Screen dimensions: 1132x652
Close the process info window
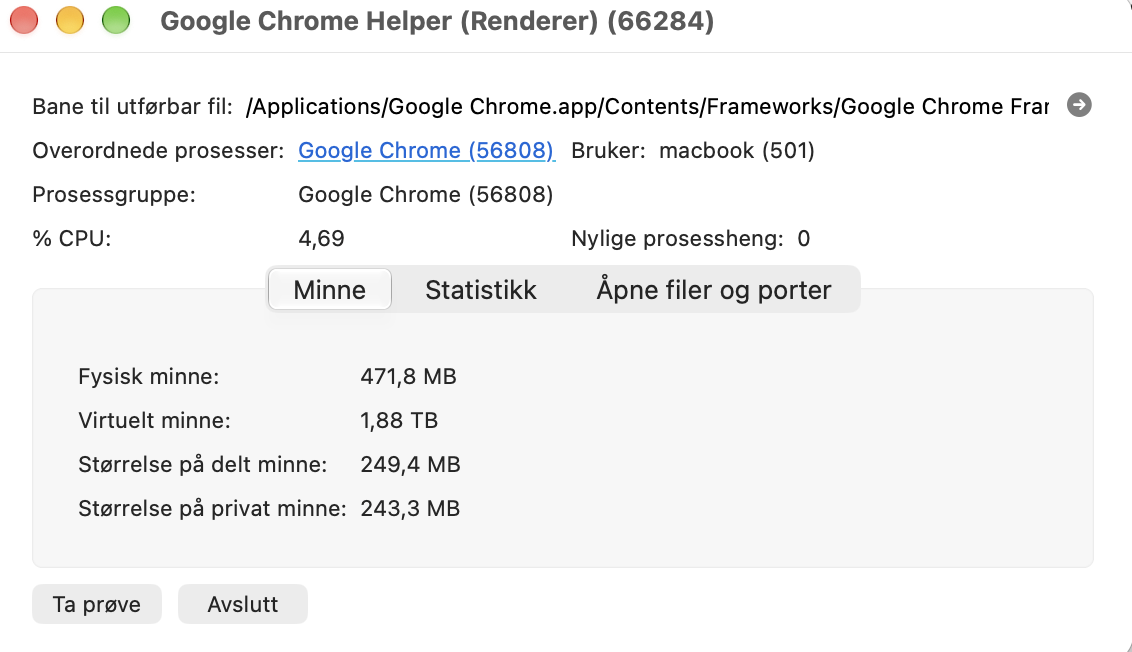(x=24, y=20)
